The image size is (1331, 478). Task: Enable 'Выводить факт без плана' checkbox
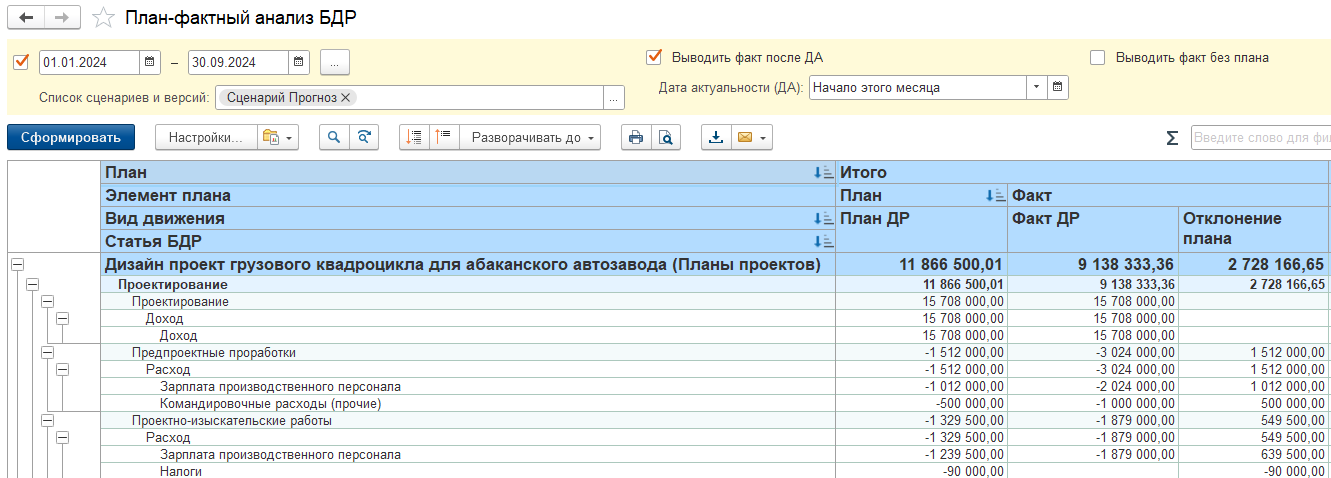coord(1098,57)
